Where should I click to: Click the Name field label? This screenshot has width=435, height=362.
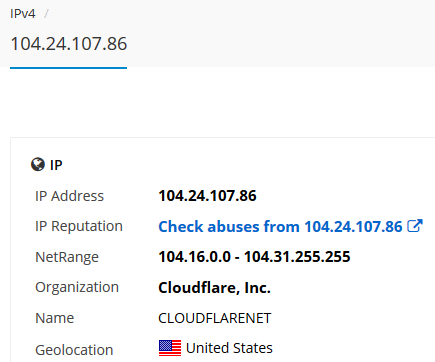point(55,318)
